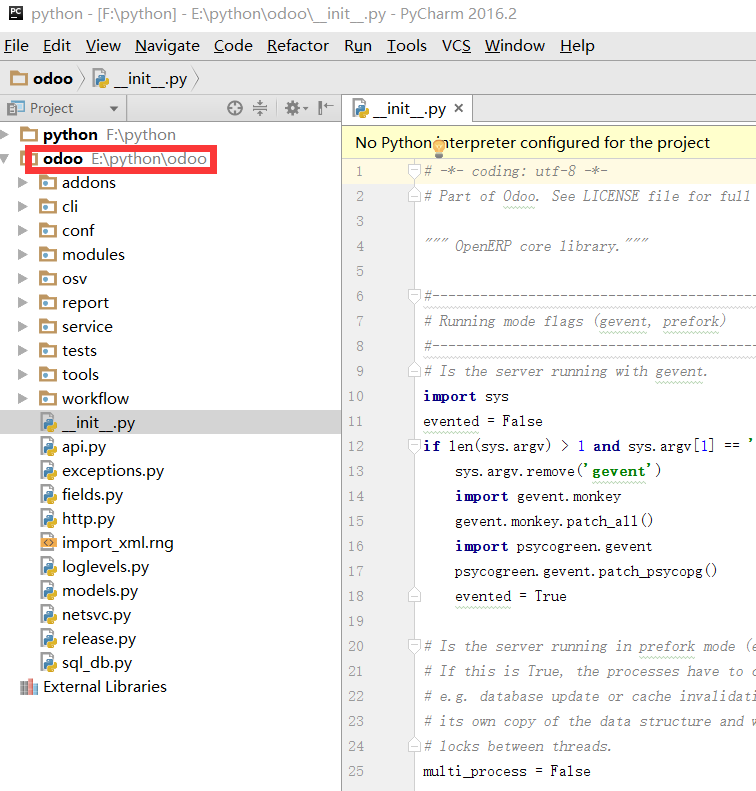Click the import_xml.rng file icon
Viewport: 756px width, 791px height.
tap(48, 543)
